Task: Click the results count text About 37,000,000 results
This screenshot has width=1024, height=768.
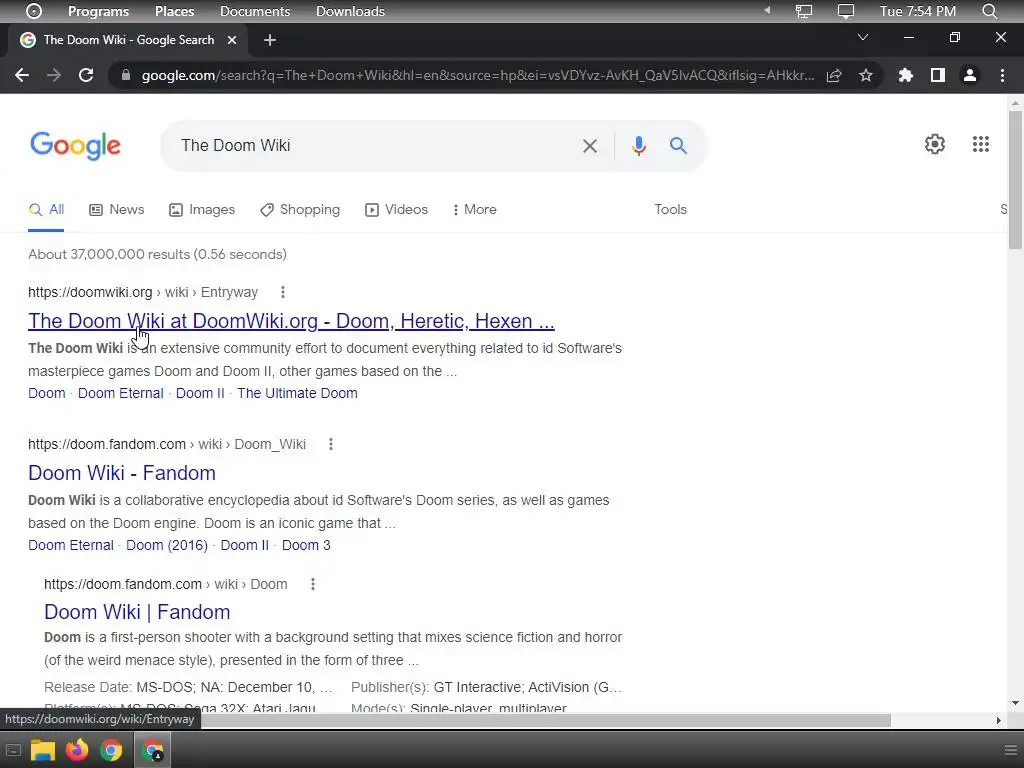Action: click(157, 254)
